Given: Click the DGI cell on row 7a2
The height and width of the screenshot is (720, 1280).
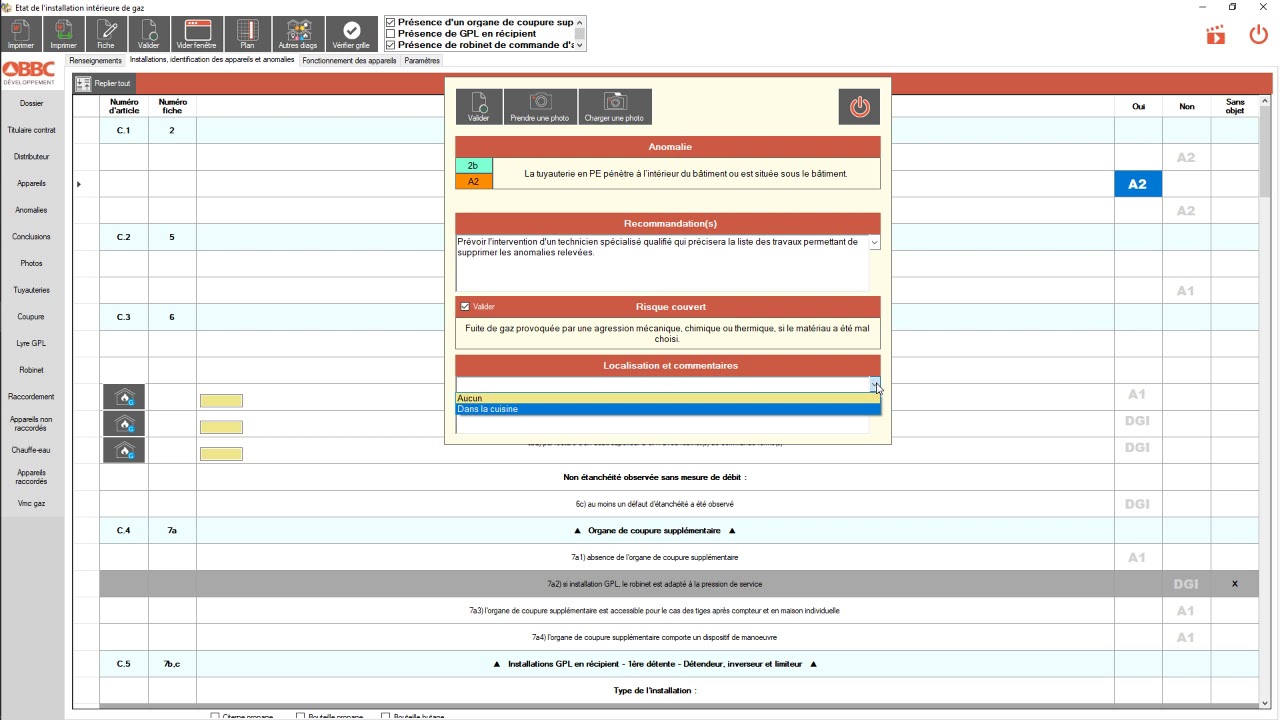Looking at the screenshot, I should pyautogui.click(x=1185, y=584).
